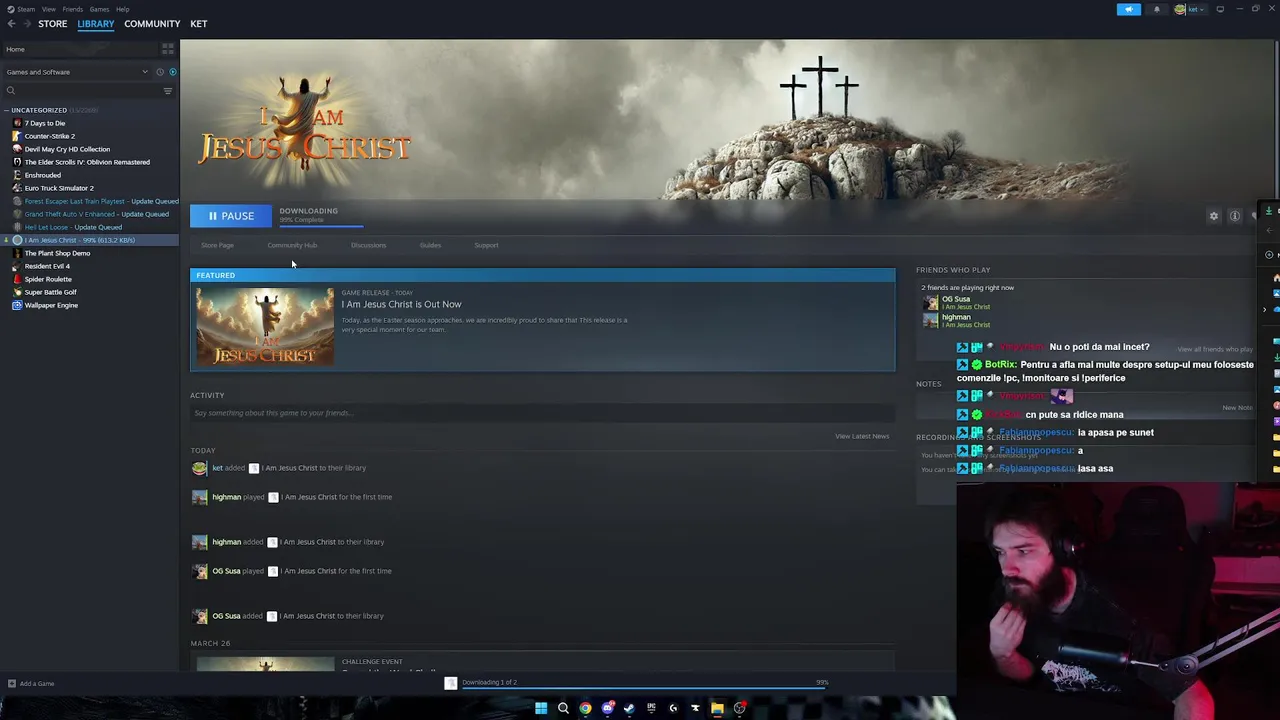Select Enshrouded in library list

coord(42,175)
